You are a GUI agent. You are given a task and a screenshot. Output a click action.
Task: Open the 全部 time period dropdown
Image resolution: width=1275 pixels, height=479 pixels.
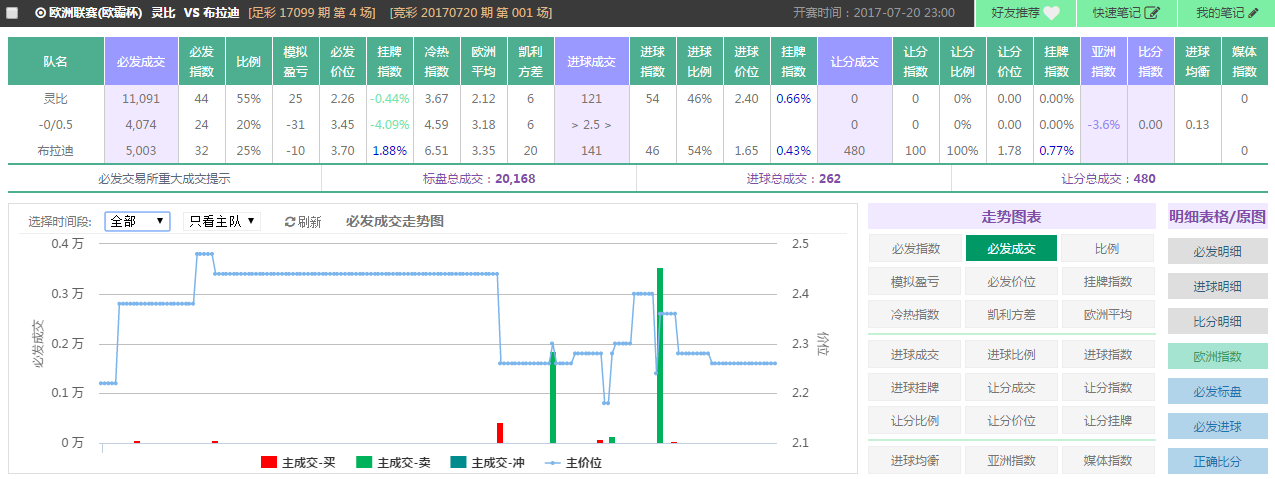pos(137,221)
